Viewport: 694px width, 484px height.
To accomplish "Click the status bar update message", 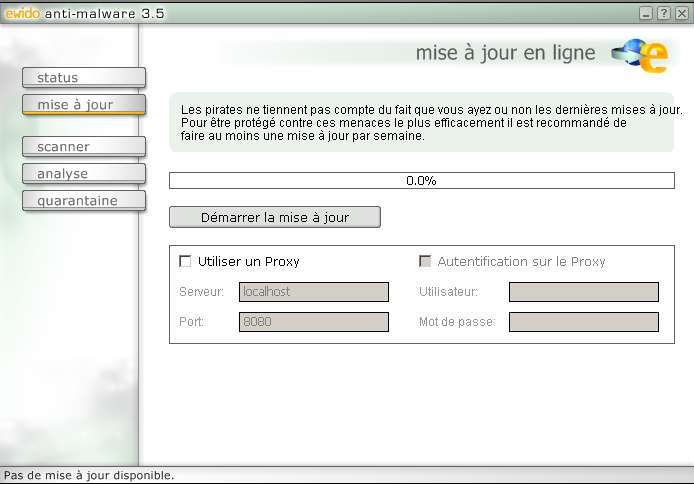I will click(x=89, y=476).
